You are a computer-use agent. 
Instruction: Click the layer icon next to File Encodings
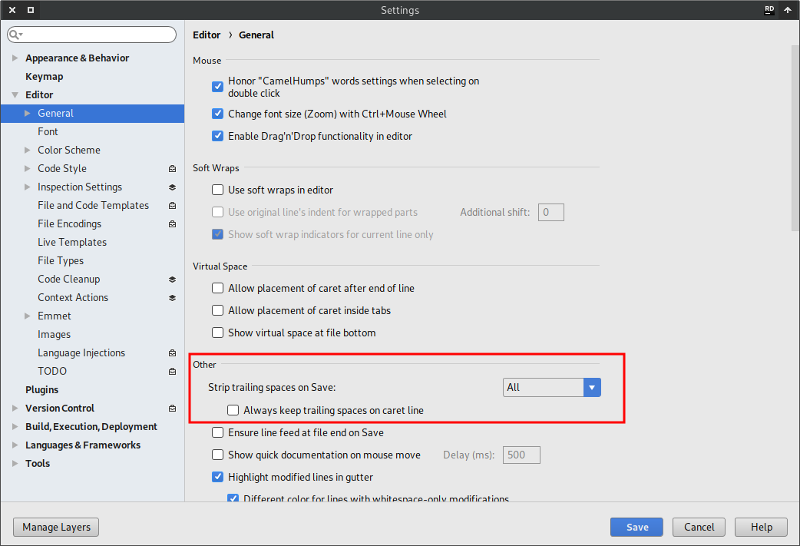[172, 224]
